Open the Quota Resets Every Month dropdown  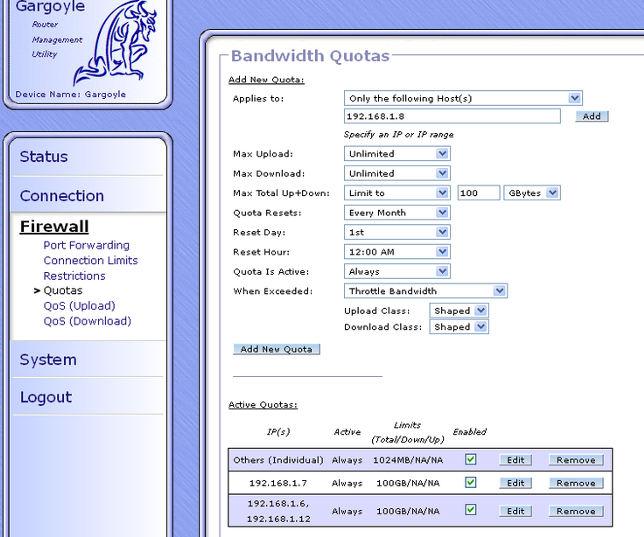coord(397,213)
